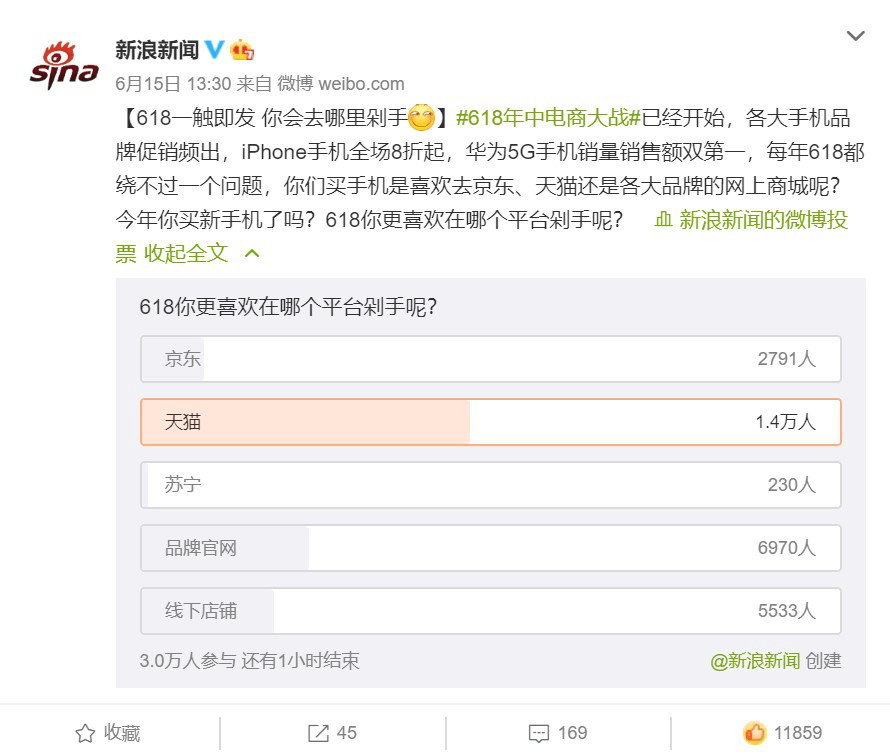Image resolution: width=890 pixels, height=755 pixels.
Task: Click the star Favorite (收藏) icon
Action: (x=85, y=733)
